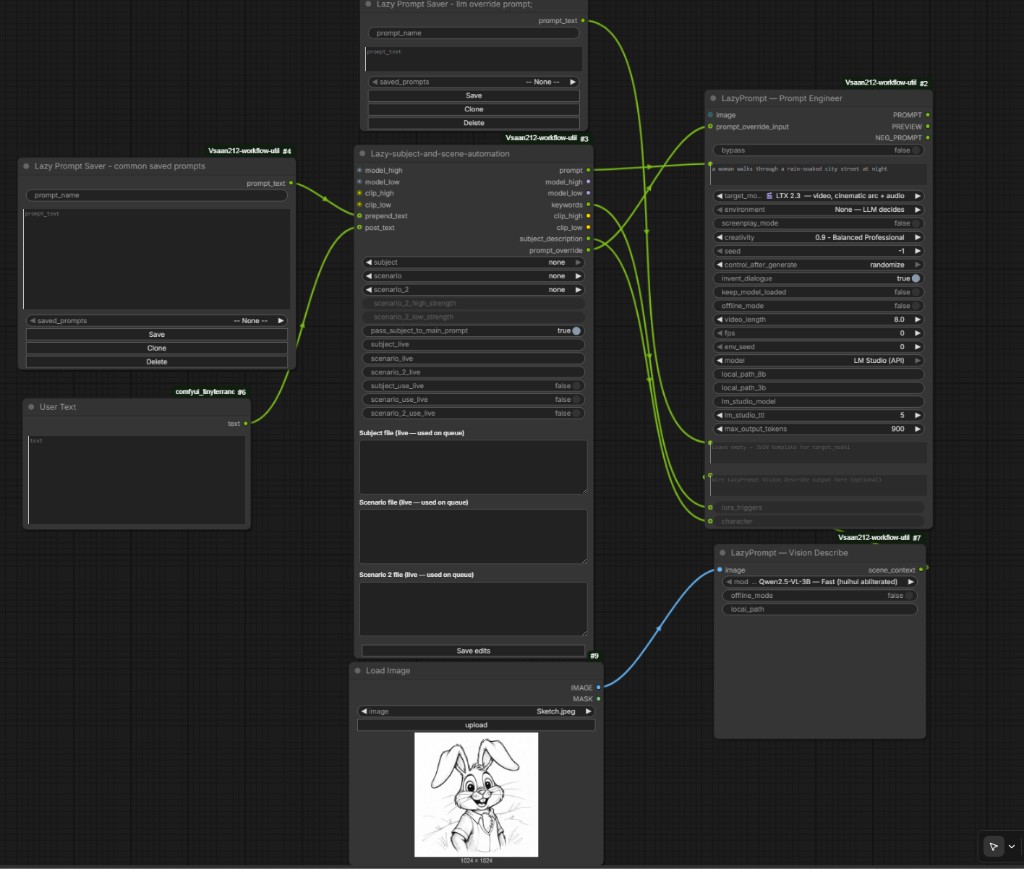The height and width of the screenshot is (869, 1024).
Task: Click Scenario file live text area
Action: pyautogui.click(x=473, y=537)
